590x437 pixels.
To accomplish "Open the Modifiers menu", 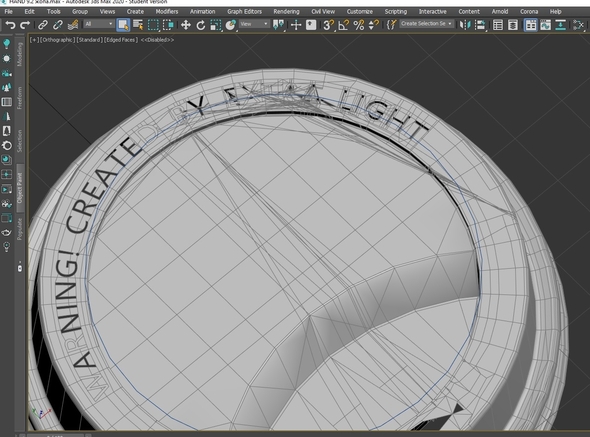I will pos(167,12).
